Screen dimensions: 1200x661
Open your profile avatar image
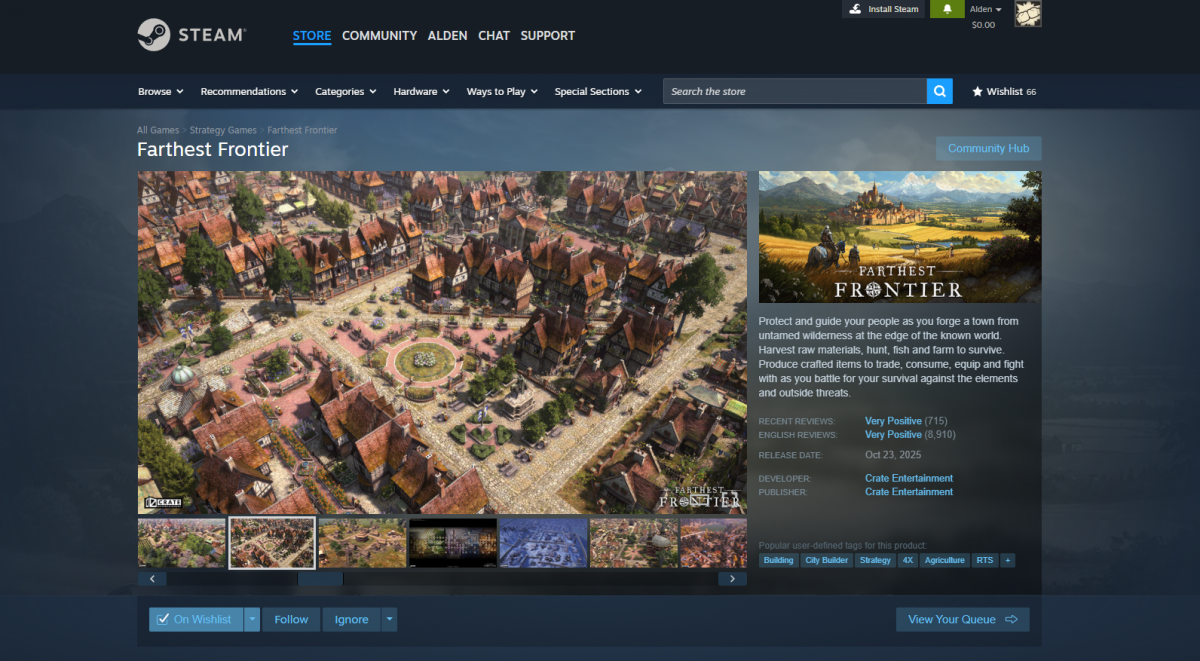click(1027, 14)
